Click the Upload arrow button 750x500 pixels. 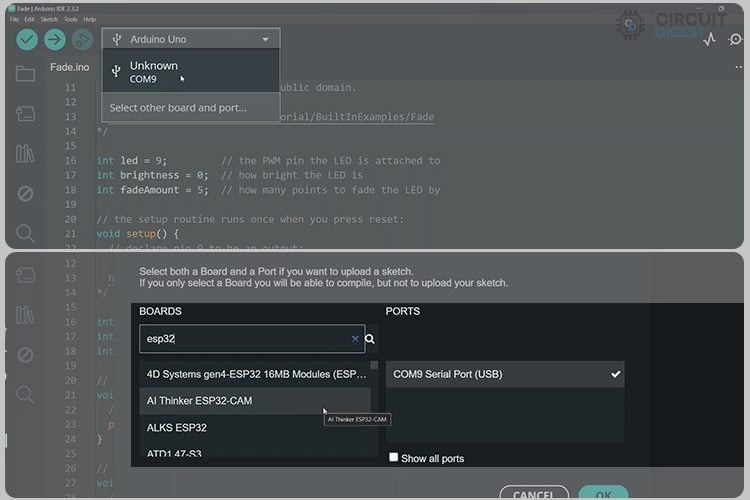pos(55,40)
